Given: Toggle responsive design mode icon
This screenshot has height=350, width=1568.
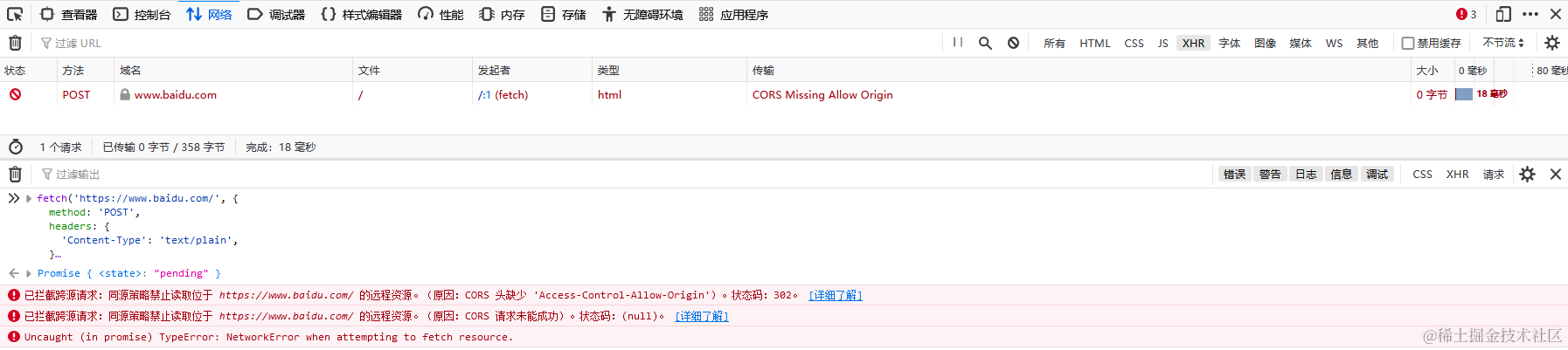Looking at the screenshot, I should (1503, 14).
